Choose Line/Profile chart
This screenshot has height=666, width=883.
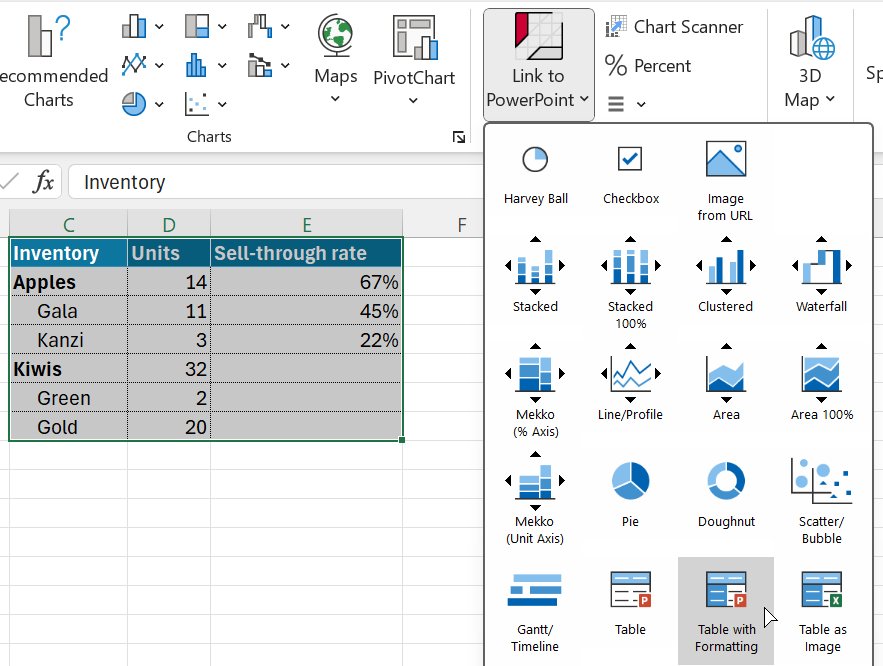(x=630, y=383)
